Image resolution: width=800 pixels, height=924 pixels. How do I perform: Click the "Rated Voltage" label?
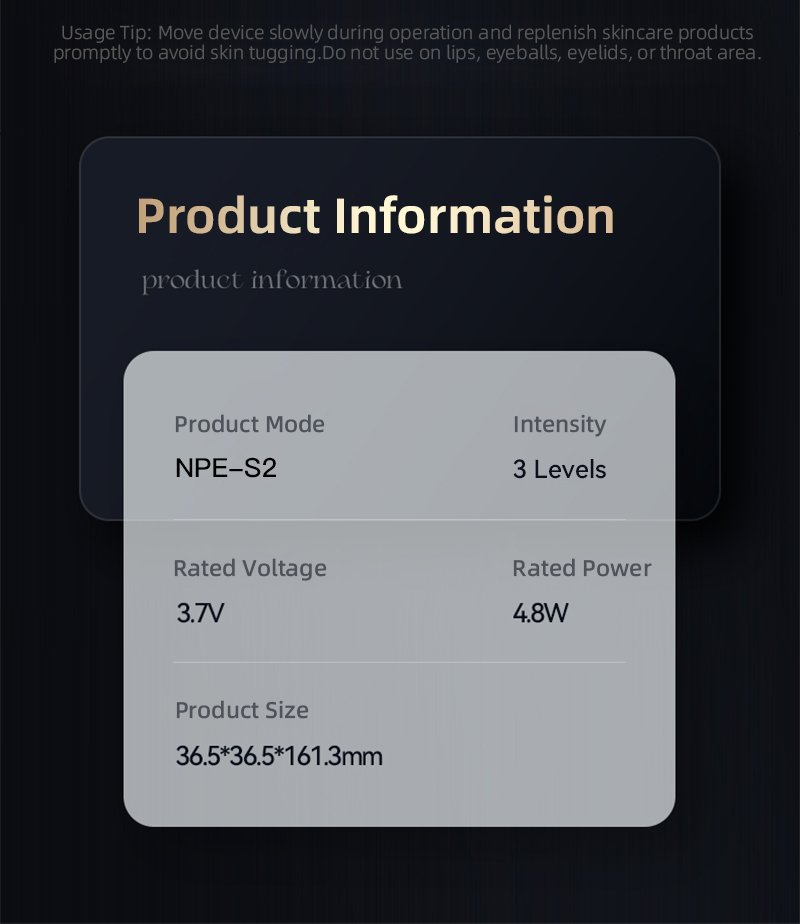[249, 568]
